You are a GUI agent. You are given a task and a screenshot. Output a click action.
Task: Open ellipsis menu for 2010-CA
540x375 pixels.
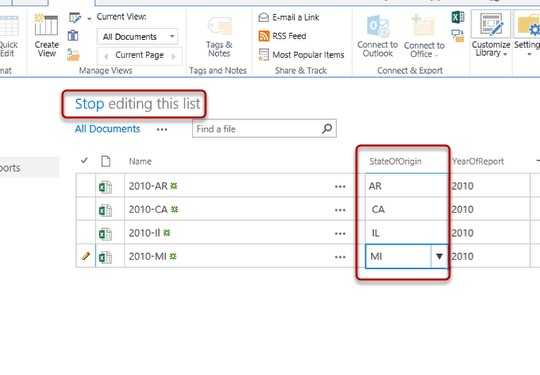pos(340,210)
